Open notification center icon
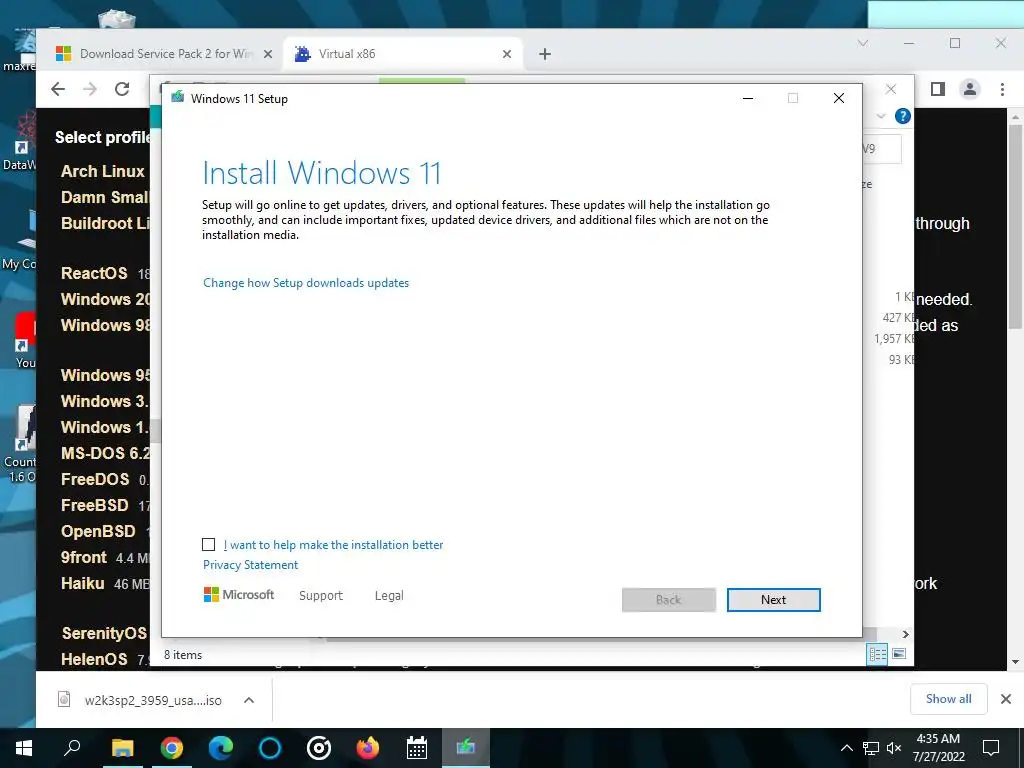 [x=991, y=748]
